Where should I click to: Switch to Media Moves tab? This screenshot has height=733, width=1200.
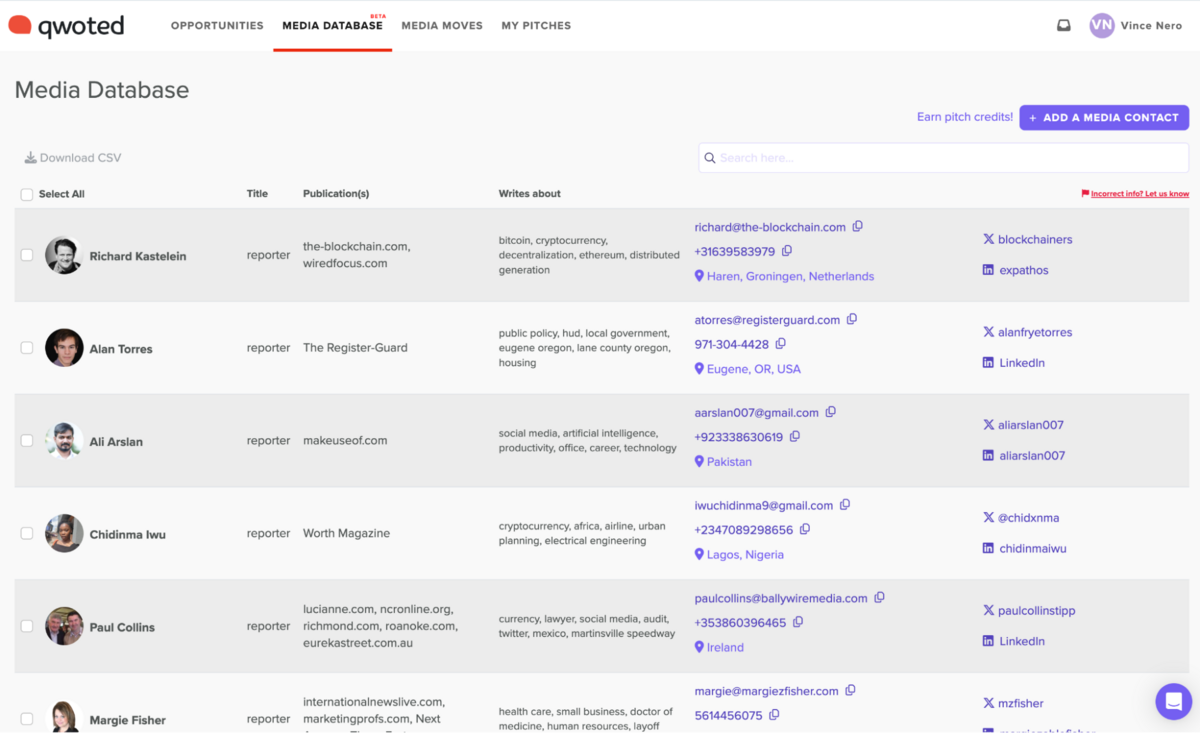click(x=441, y=26)
